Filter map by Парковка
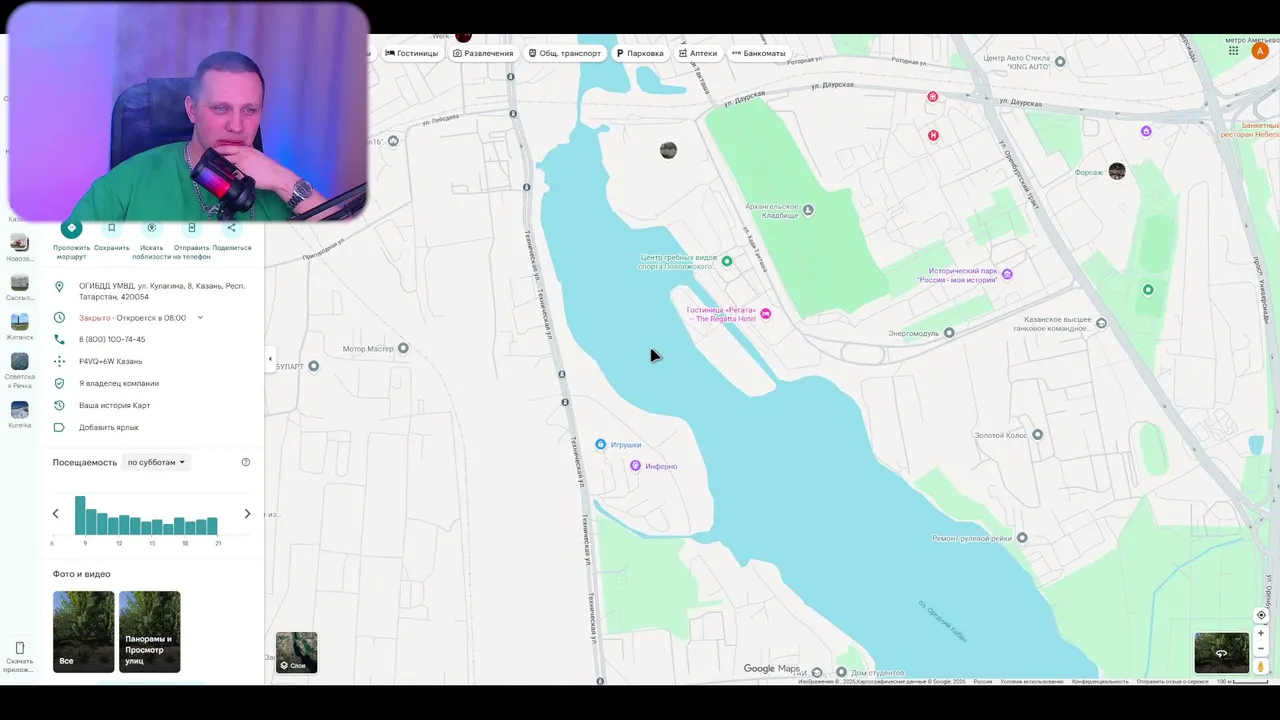This screenshot has height=720, width=1280. point(640,53)
